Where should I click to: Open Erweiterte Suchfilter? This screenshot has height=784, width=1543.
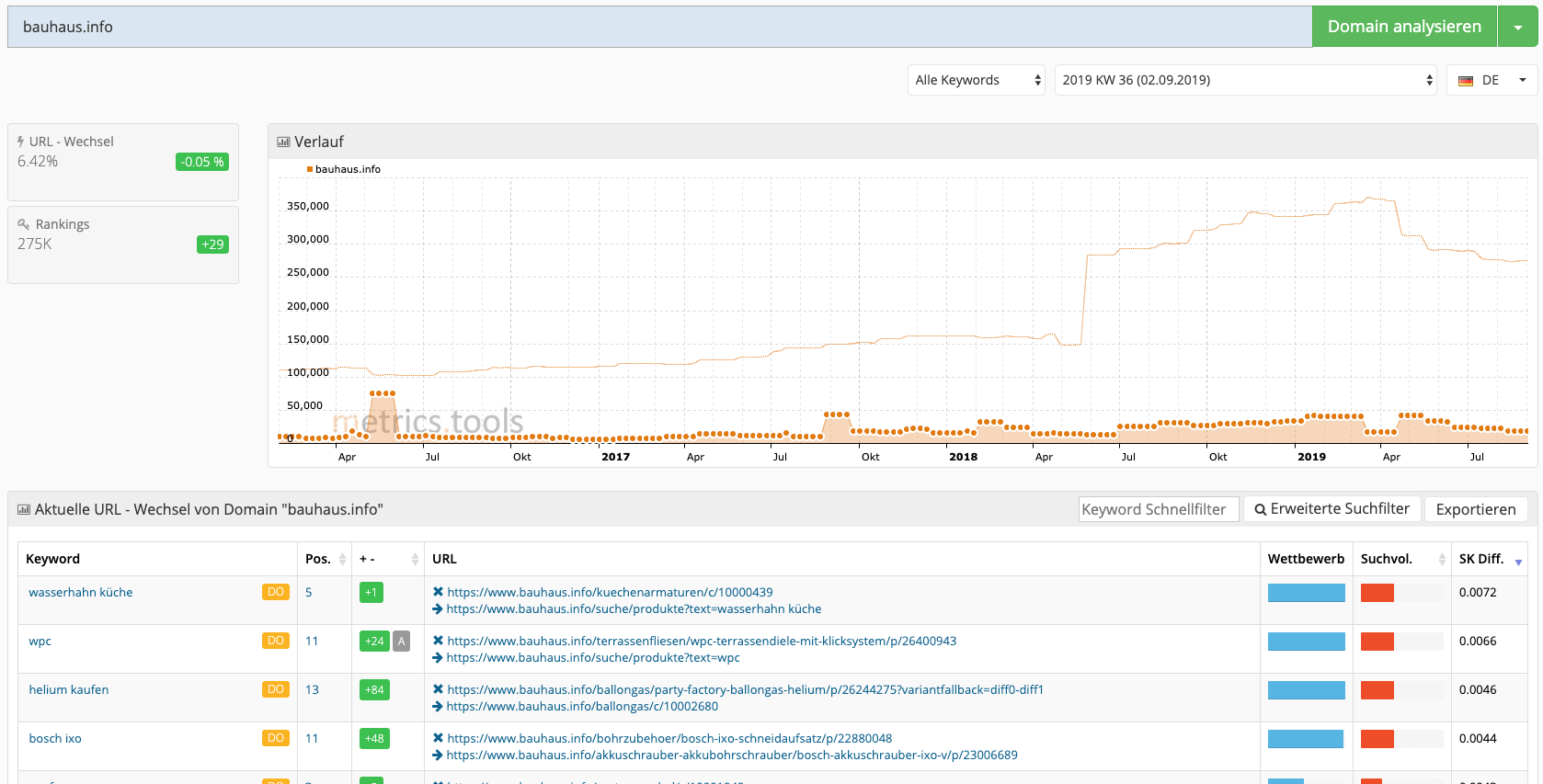pyautogui.click(x=1332, y=509)
